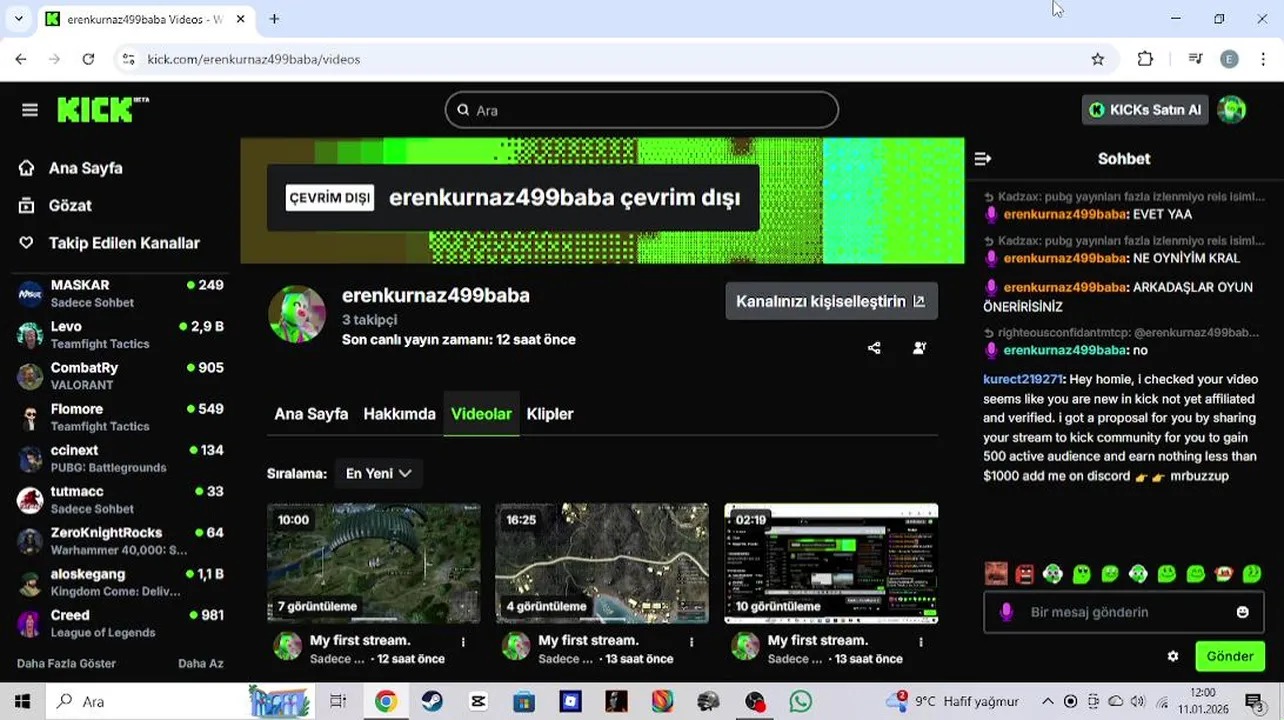Open the Sıralama En Yeni dropdown

(379, 474)
